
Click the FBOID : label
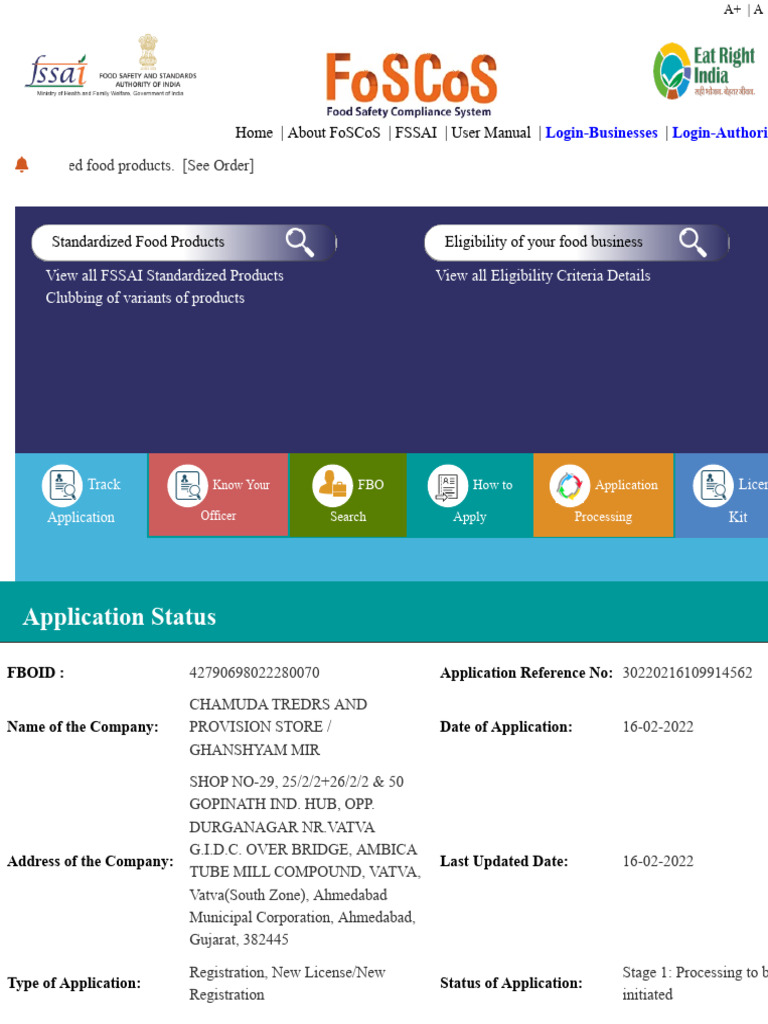[x=35, y=673]
